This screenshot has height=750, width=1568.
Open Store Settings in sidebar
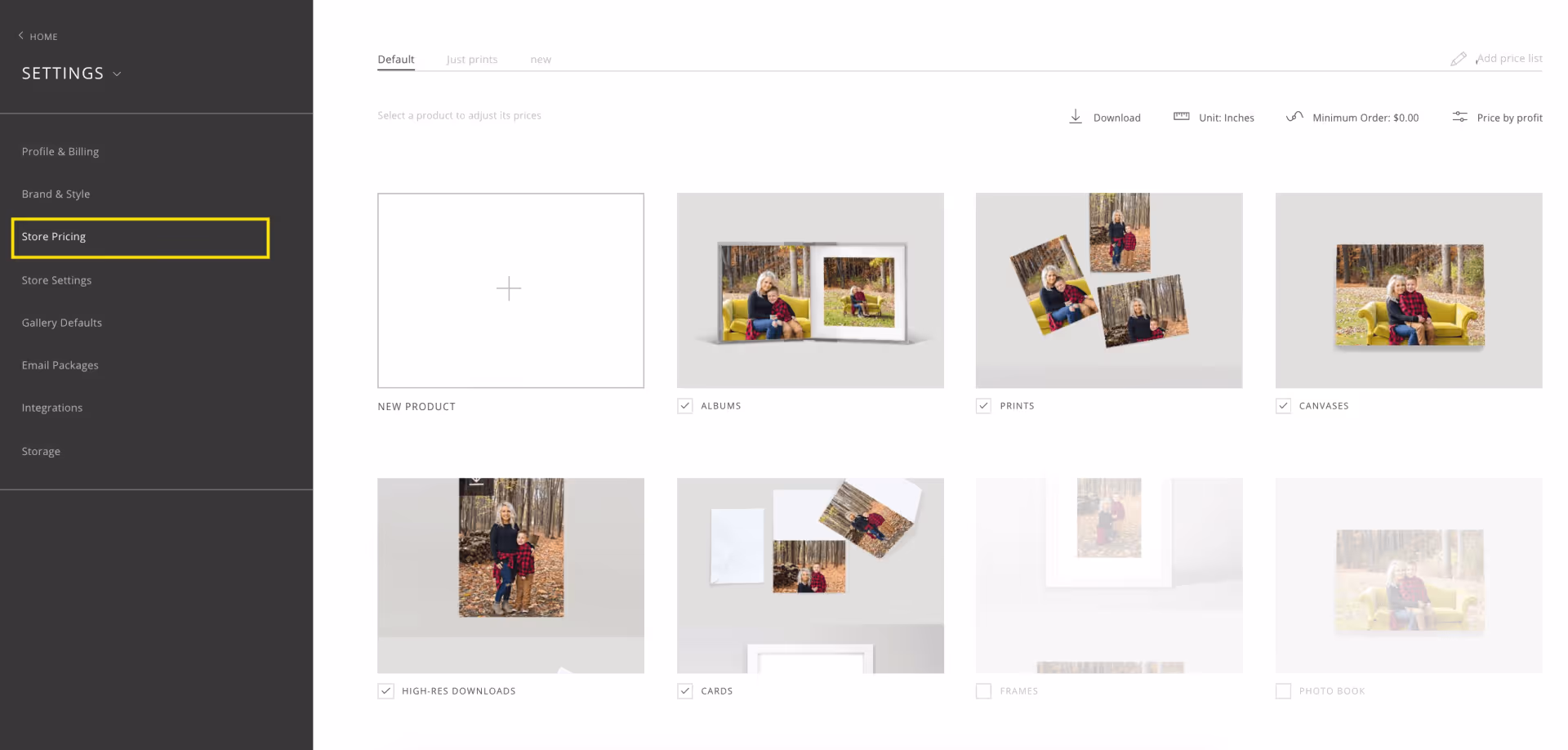pyautogui.click(x=56, y=280)
